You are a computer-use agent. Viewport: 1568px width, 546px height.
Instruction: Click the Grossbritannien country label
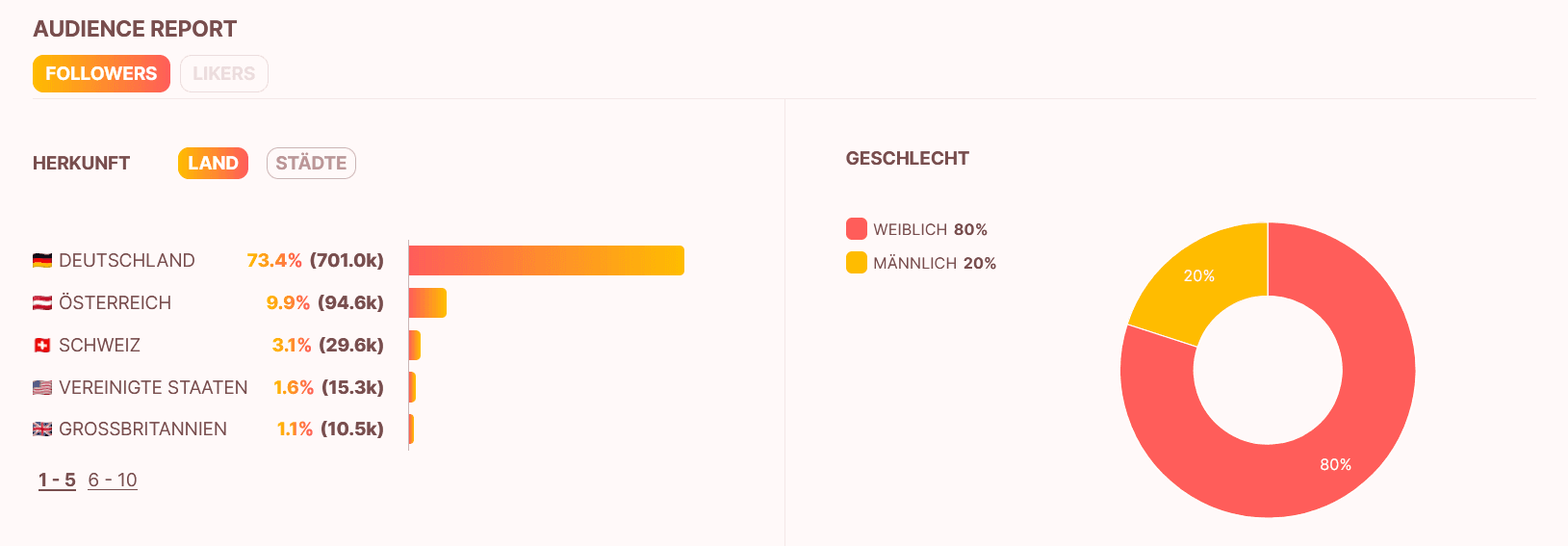pyautogui.click(x=142, y=429)
